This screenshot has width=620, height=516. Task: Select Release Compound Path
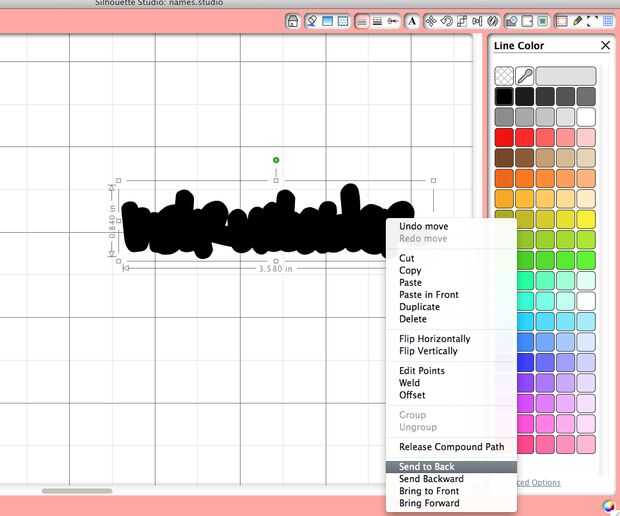pyautogui.click(x=452, y=447)
